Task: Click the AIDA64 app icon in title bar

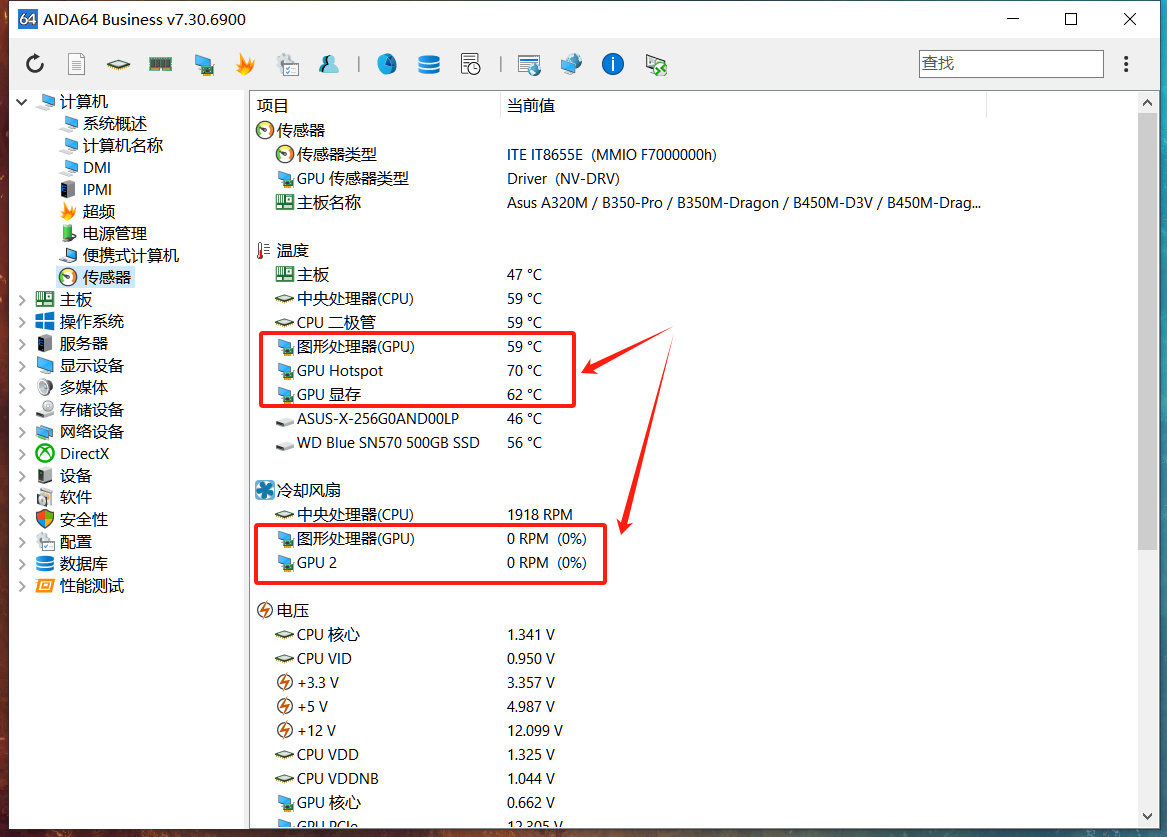Action: [x=28, y=19]
